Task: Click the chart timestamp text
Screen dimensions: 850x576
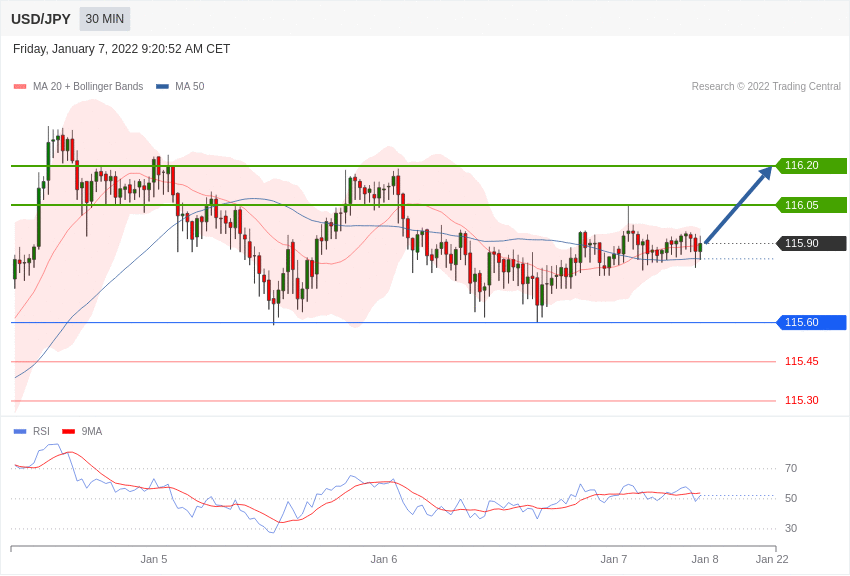Action: [x=121, y=49]
